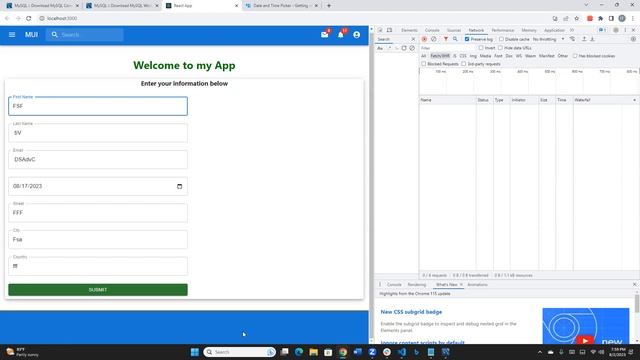Open Network panel settings gear
The image size is (640, 360).
tap(633, 39)
